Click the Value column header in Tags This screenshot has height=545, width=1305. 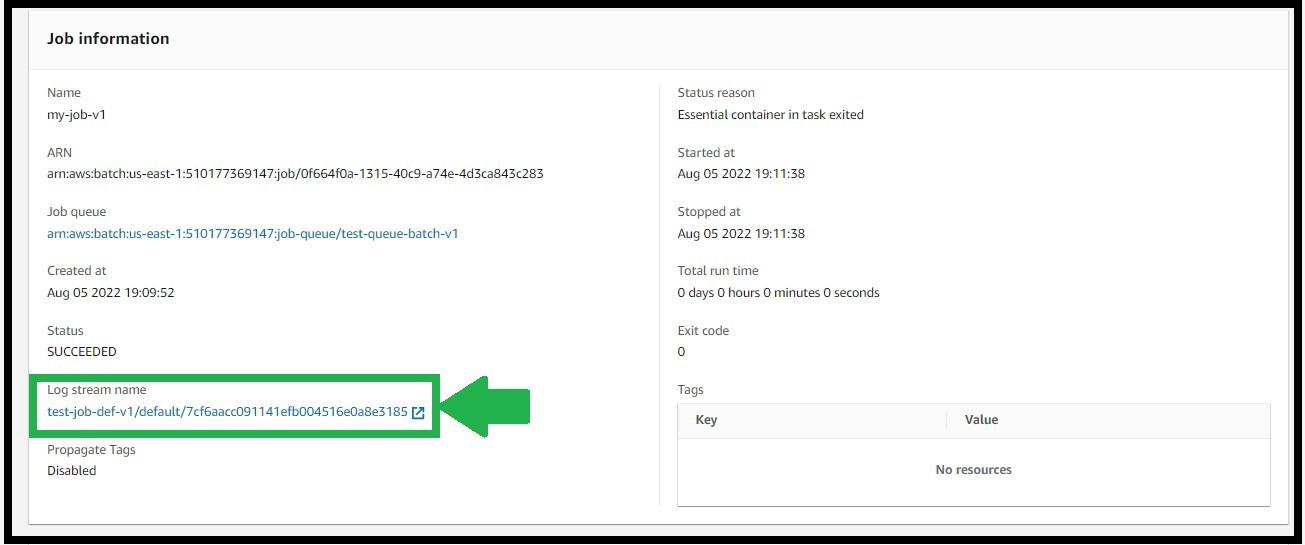point(981,420)
